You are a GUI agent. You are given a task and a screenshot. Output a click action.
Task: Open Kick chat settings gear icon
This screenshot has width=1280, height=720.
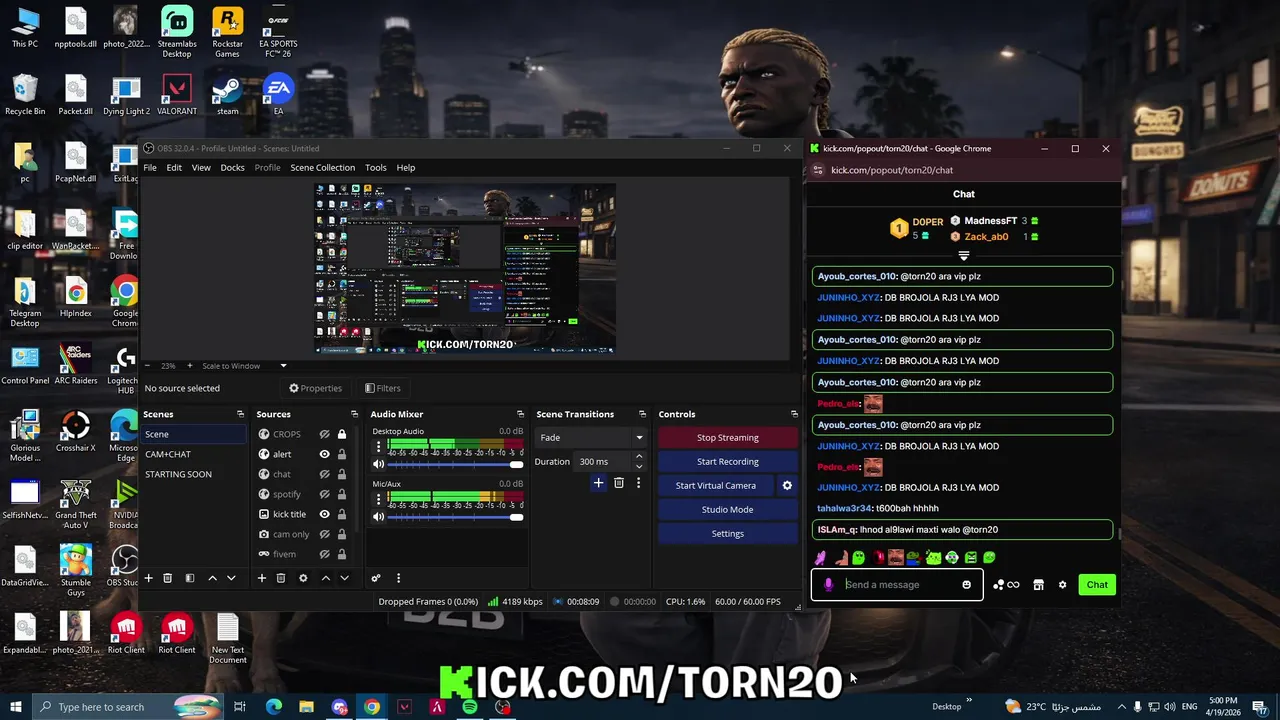click(x=1062, y=585)
